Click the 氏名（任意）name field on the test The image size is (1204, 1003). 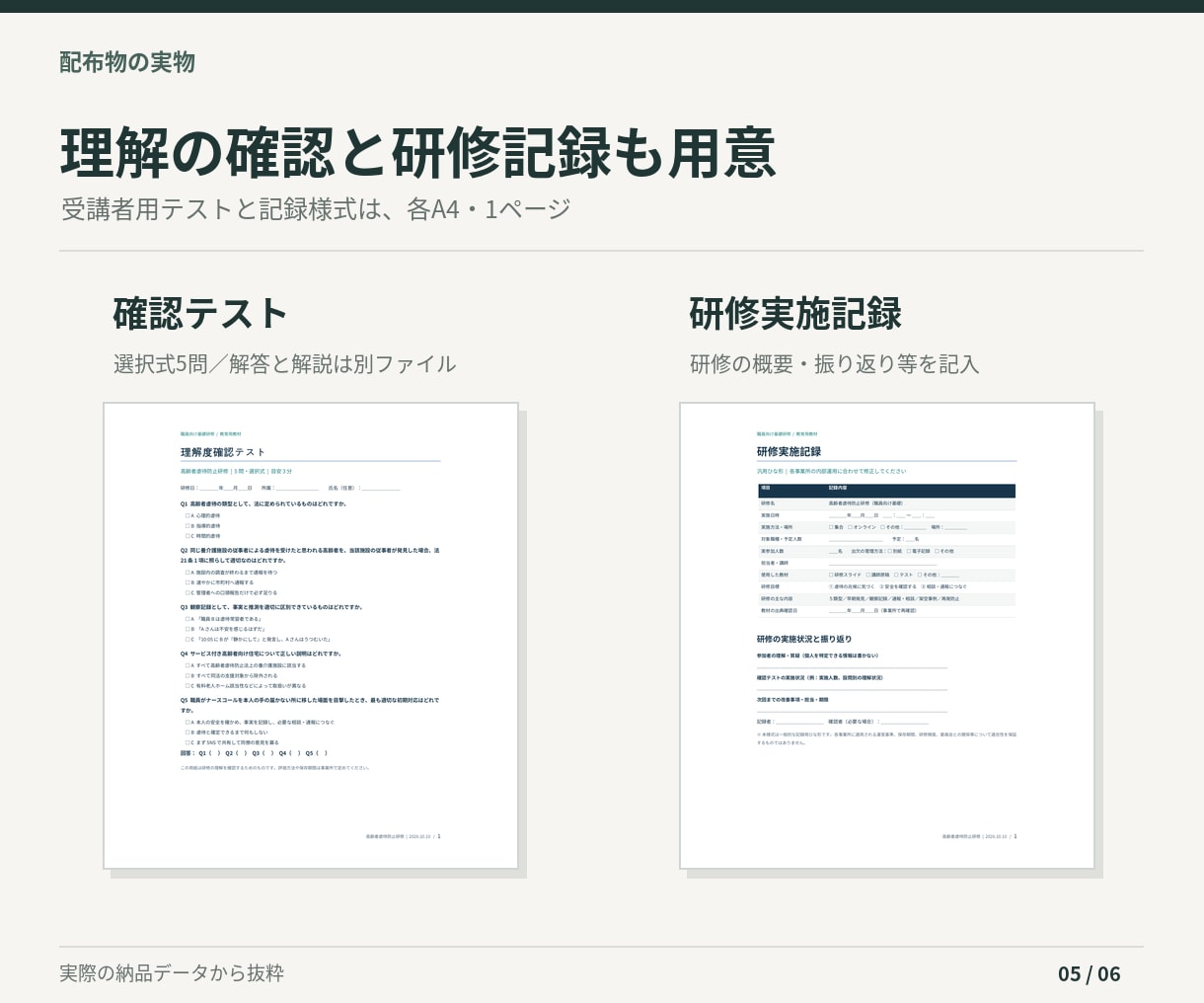coord(364,488)
